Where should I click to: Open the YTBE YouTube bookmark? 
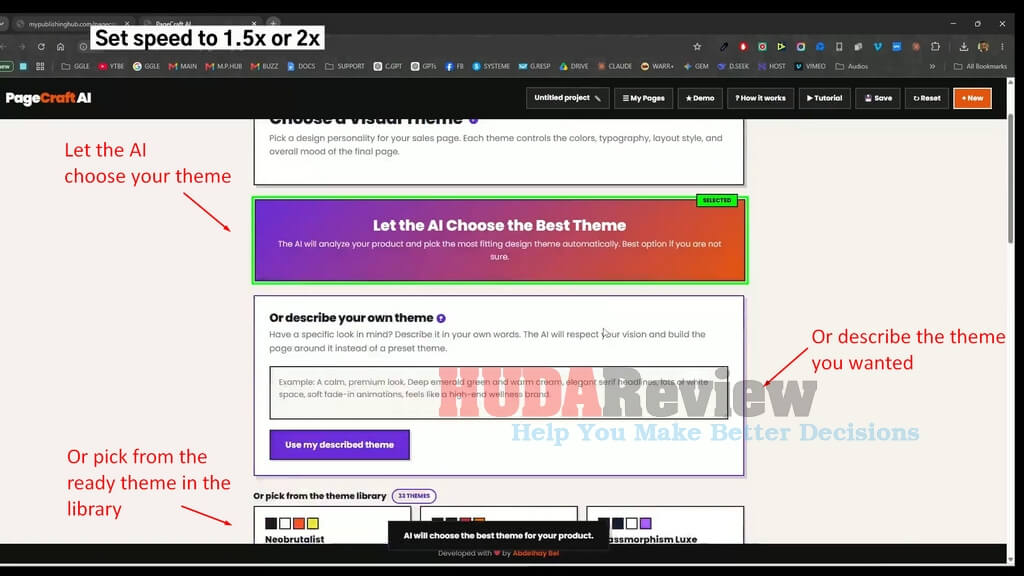click(111, 66)
